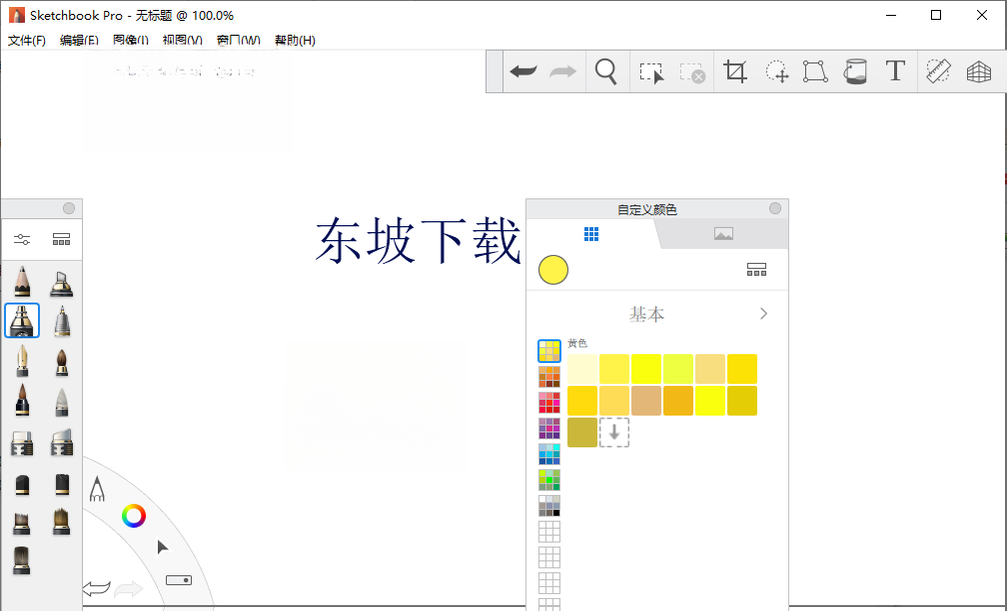Image resolution: width=1007 pixels, height=611 pixels.
Task: Select the blue swatch set thumbnail
Action: 549,454
